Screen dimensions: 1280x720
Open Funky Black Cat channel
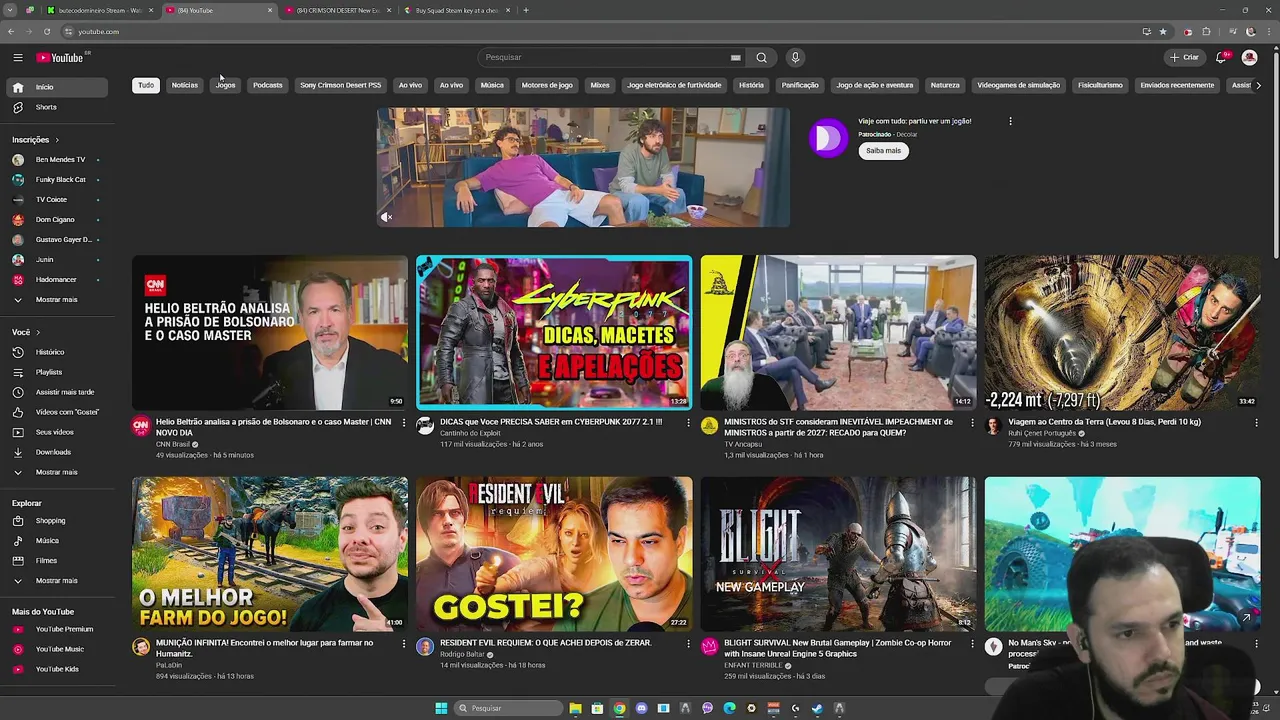point(55,179)
